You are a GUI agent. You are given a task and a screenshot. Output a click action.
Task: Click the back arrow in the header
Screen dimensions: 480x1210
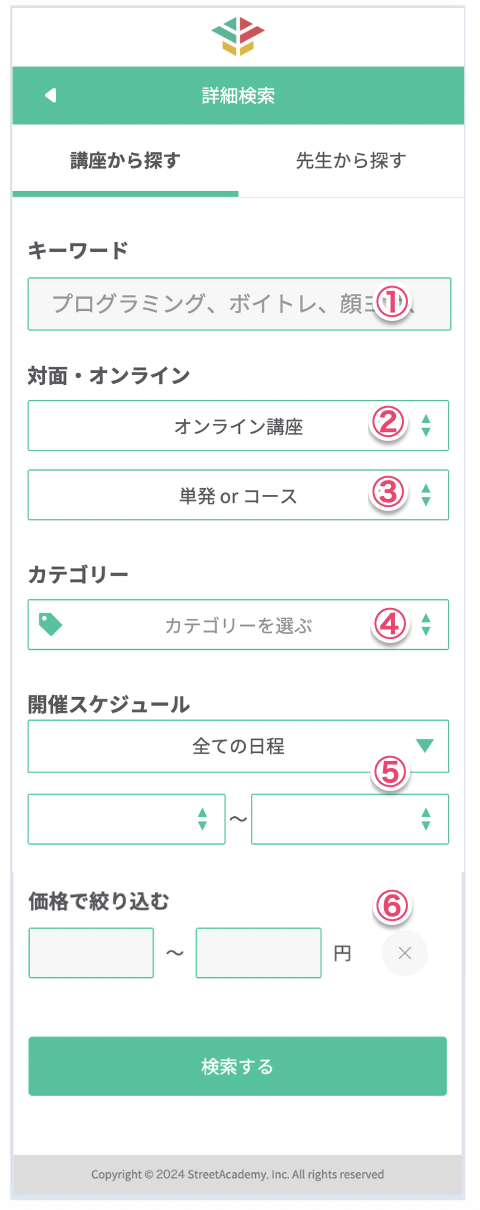pos(50,95)
